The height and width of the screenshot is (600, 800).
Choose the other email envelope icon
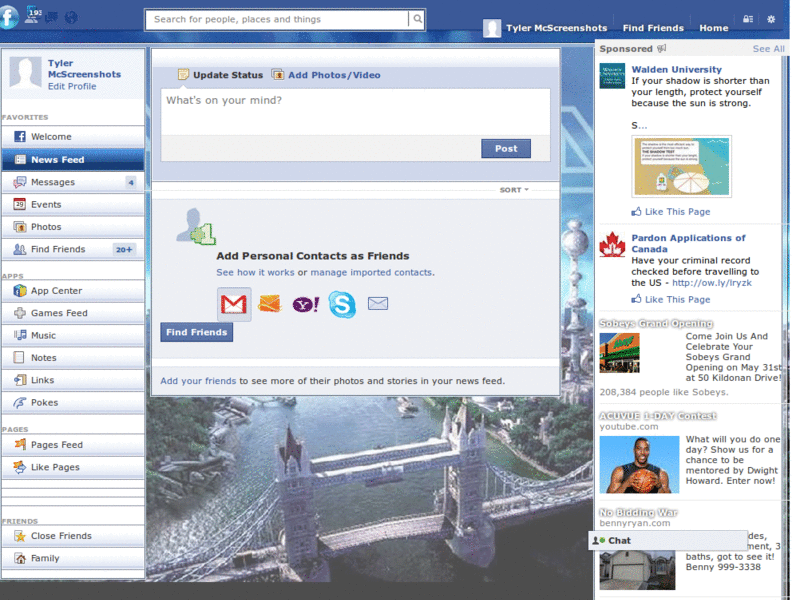(378, 304)
